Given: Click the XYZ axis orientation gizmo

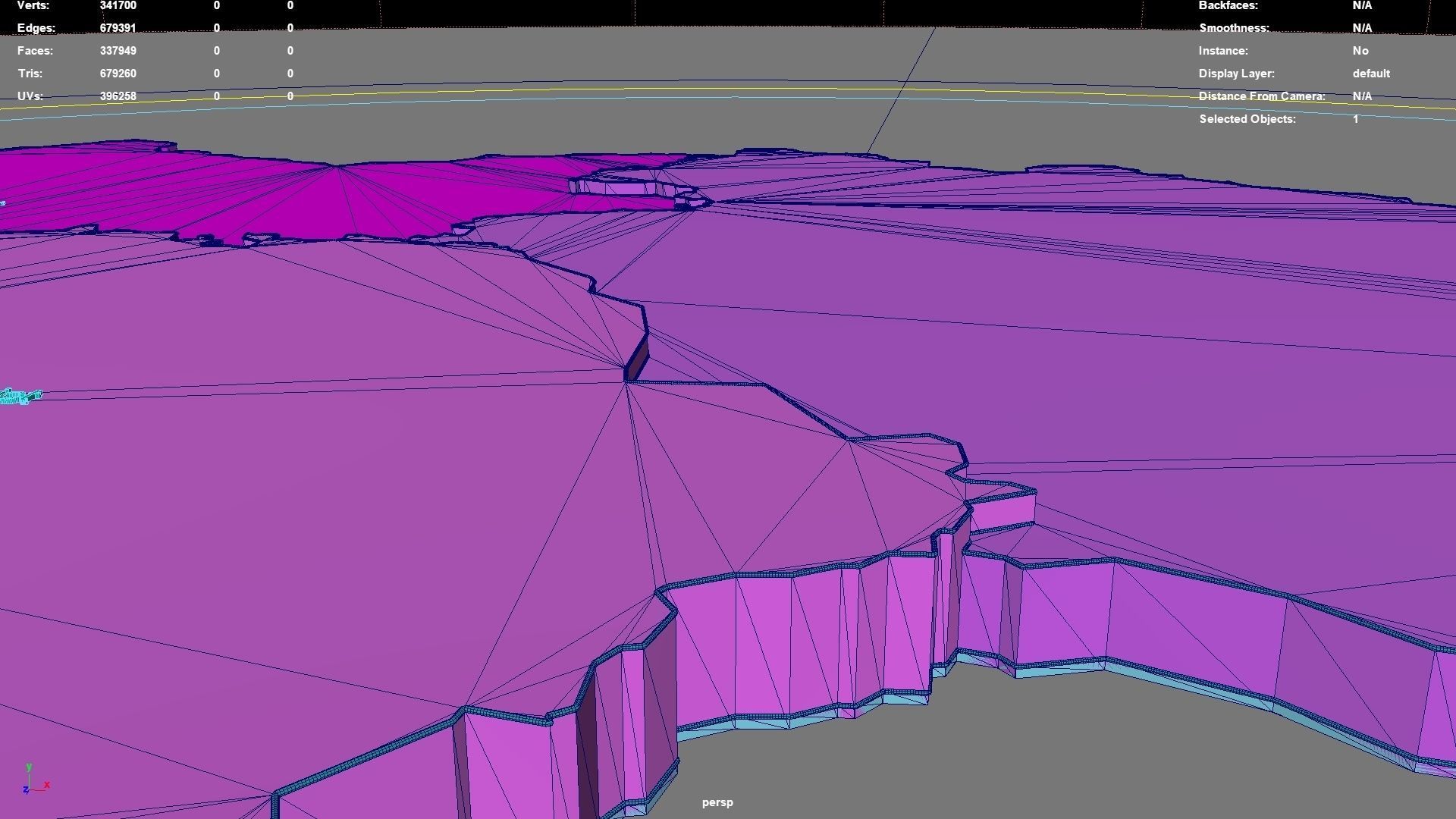Looking at the screenshot, I should (33, 781).
